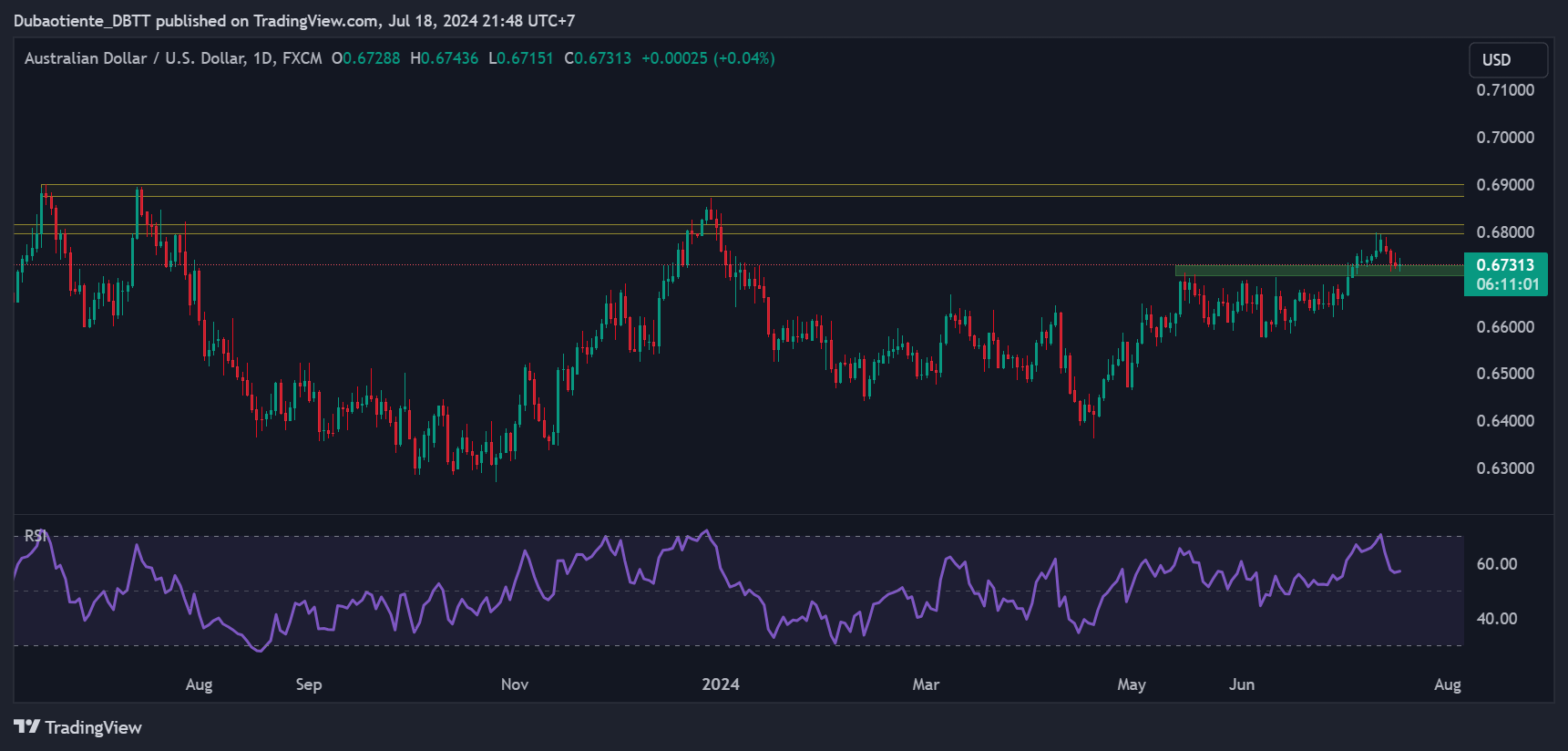1568x751 pixels.
Task: Click the 0.69000 price axis label
Action: tap(1505, 185)
